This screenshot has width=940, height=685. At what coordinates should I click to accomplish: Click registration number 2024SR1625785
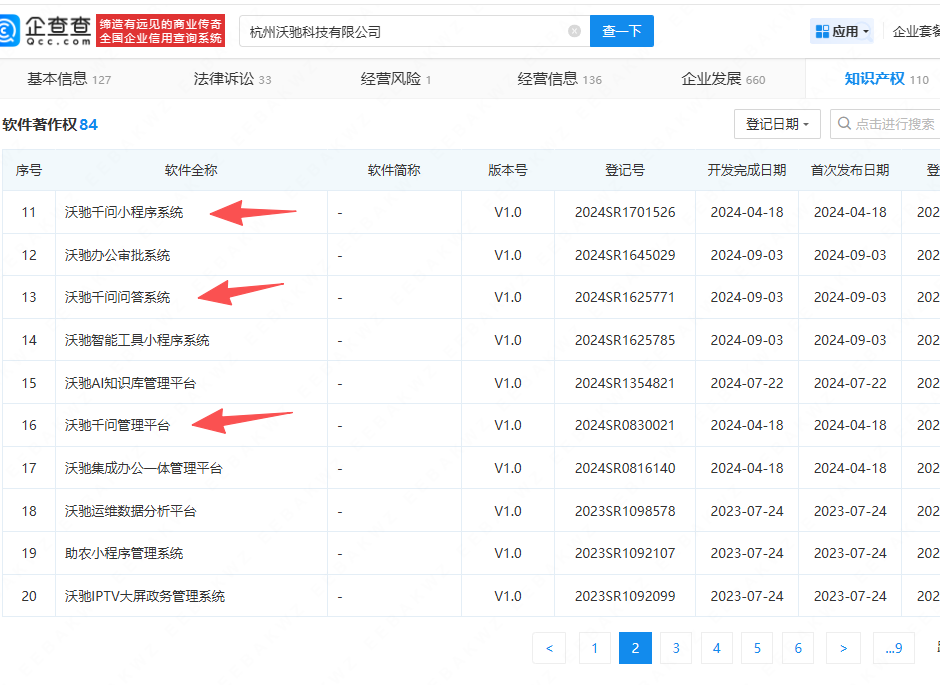click(x=625, y=340)
